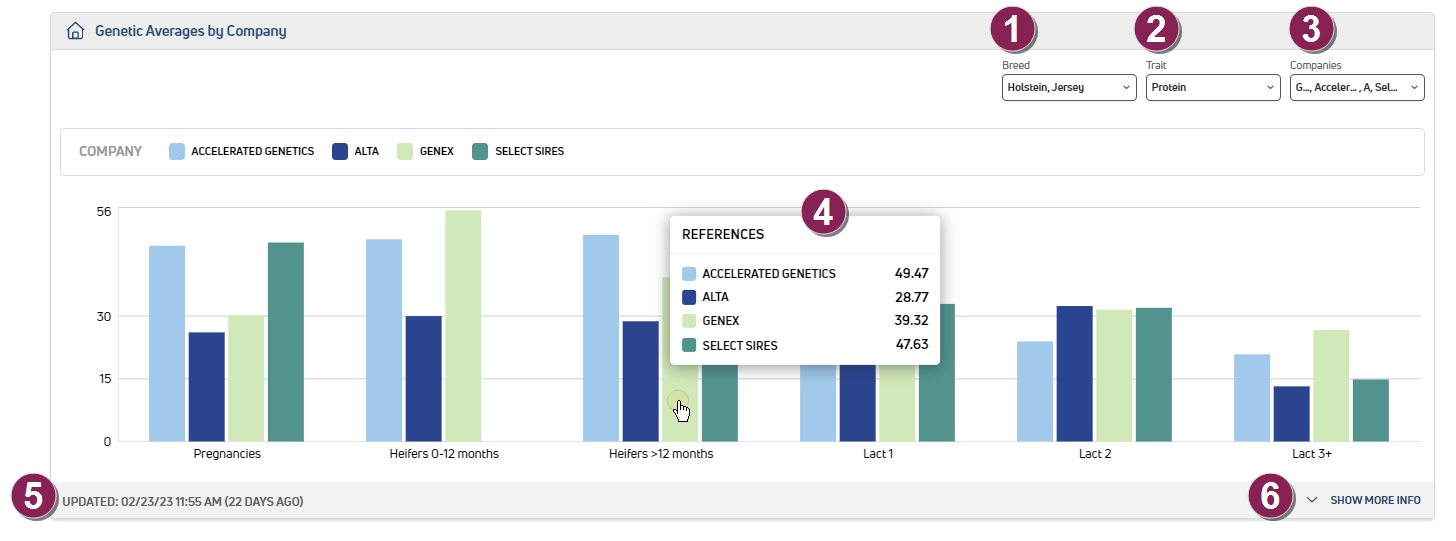Viewport: 1456px width, 541px height.
Task: Select the Genex bar in Heifers 0-12 months
Action: (463, 325)
